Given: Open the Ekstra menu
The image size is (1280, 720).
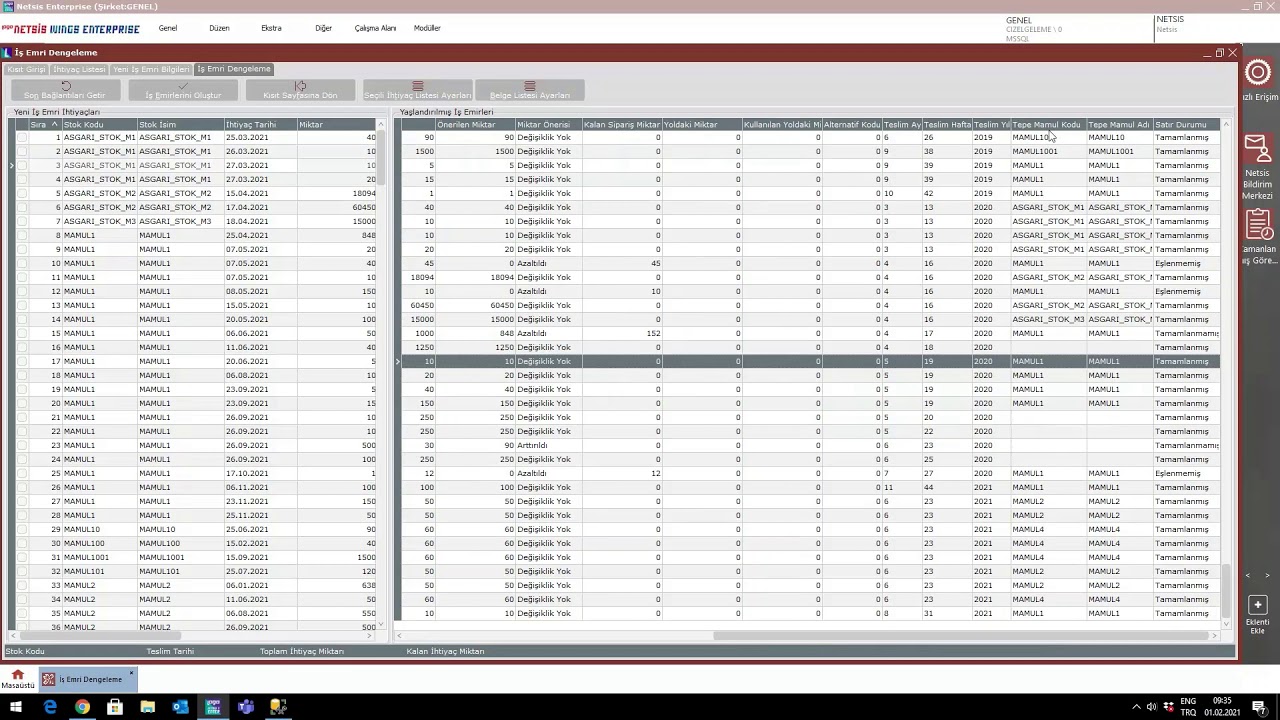Looking at the screenshot, I should (x=271, y=28).
